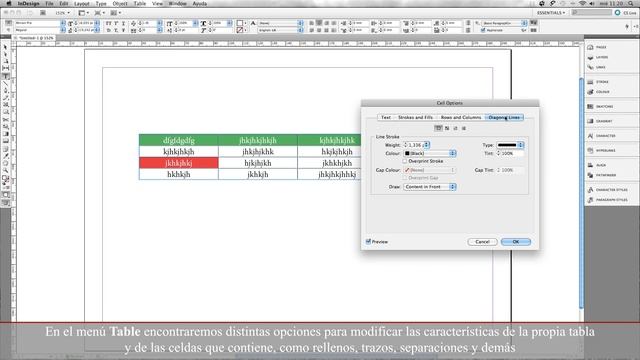This screenshot has height=360, width=640.
Task: Click the CS Live icon
Action: tap(618, 13)
